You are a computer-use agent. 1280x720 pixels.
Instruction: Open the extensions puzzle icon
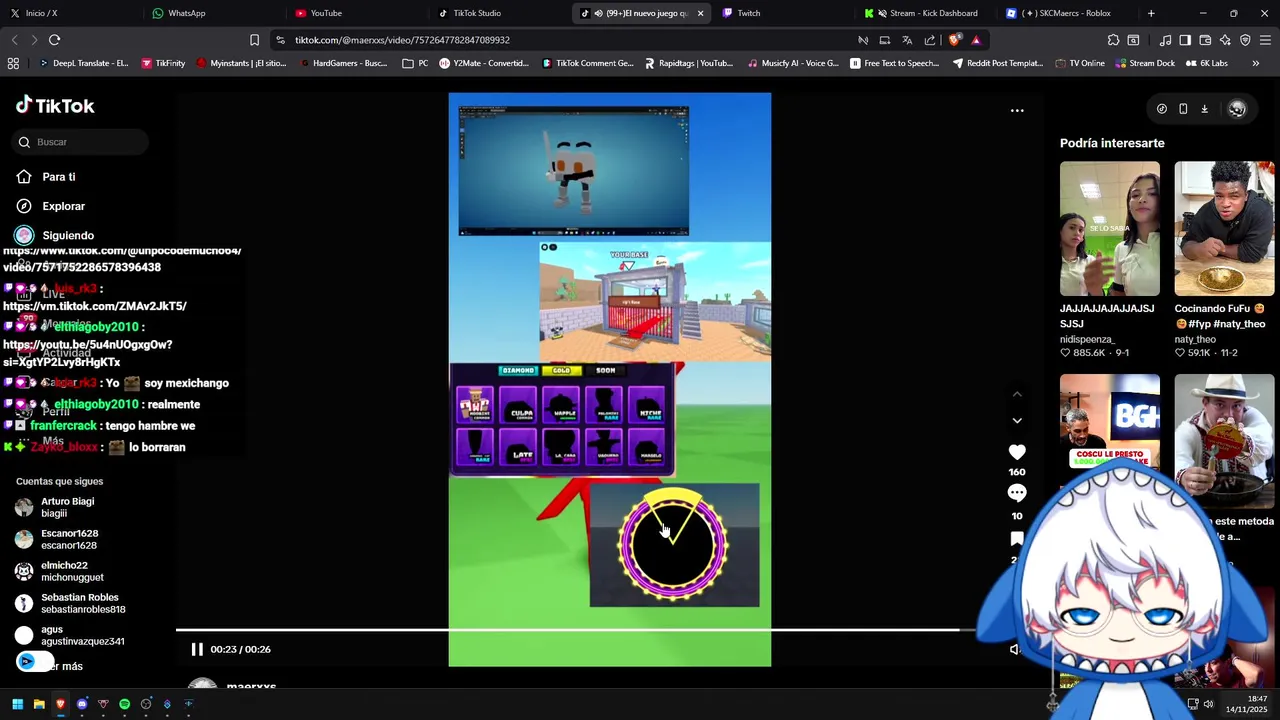(x=1113, y=40)
